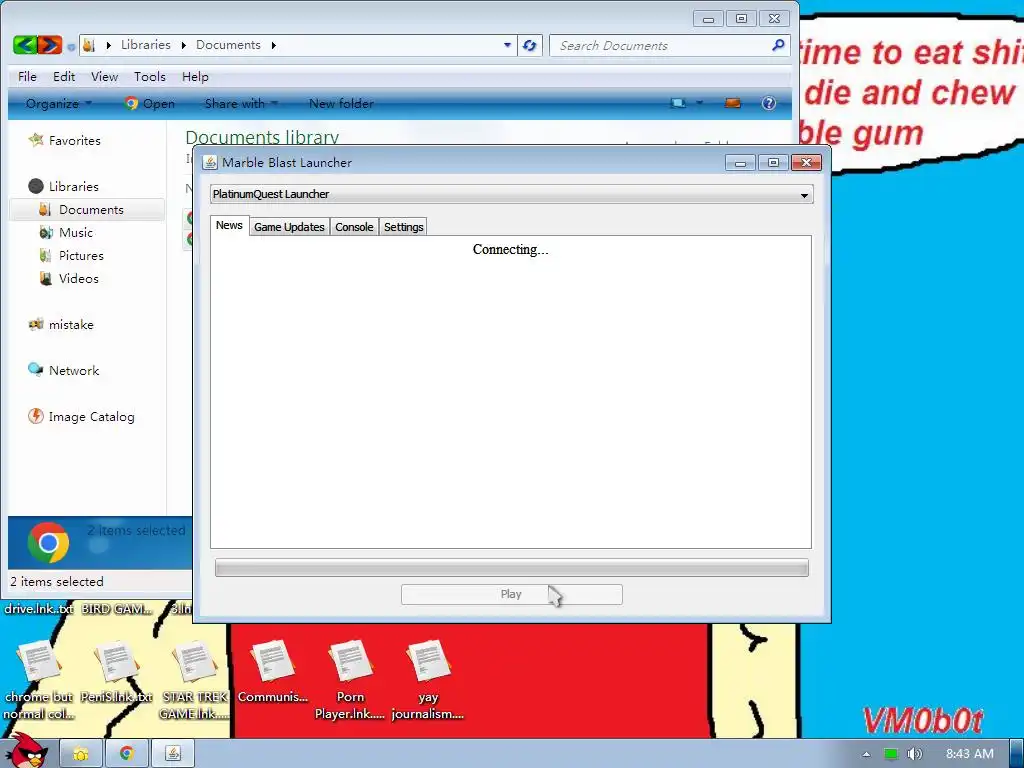
Task: Click the breadcrumb arrow after Documents
Action: 274,45
